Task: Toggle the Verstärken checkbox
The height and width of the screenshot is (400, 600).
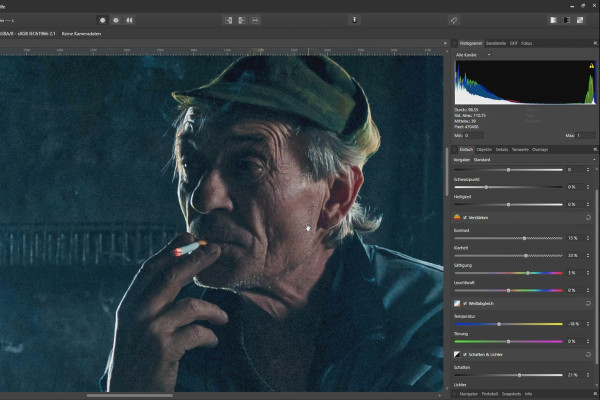Action: (x=465, y=217)
